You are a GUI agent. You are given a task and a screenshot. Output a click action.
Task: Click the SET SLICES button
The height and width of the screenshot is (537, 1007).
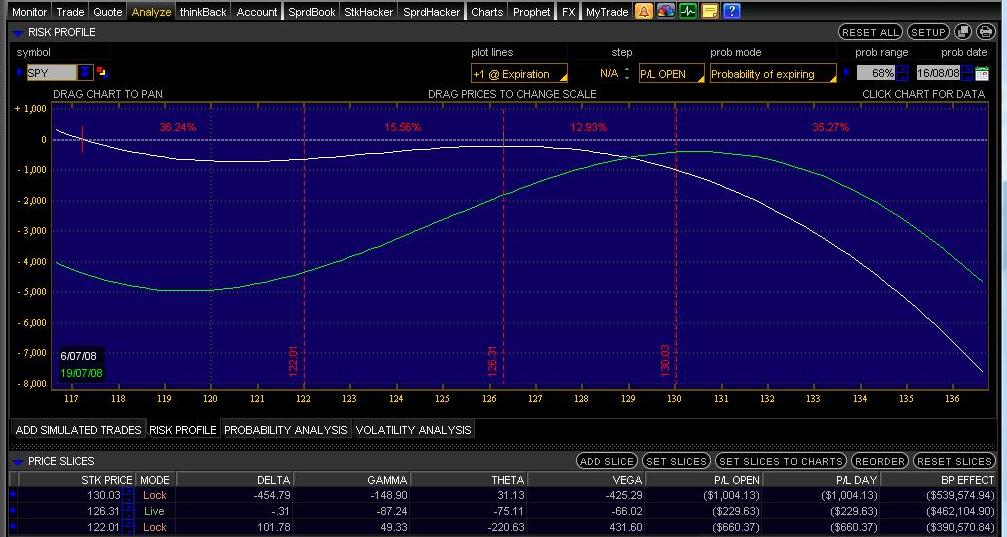[x=676, y=461]
